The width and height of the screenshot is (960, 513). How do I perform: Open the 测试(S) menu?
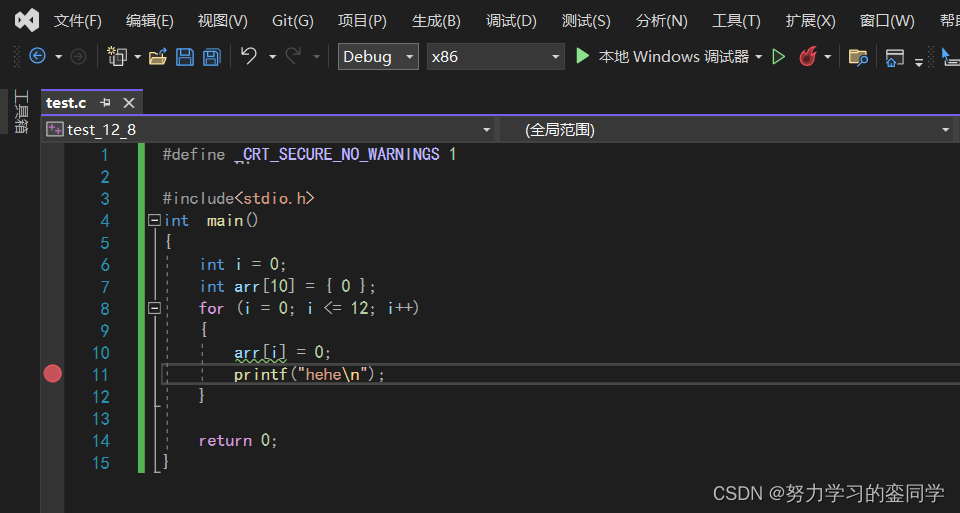point(586,21)
